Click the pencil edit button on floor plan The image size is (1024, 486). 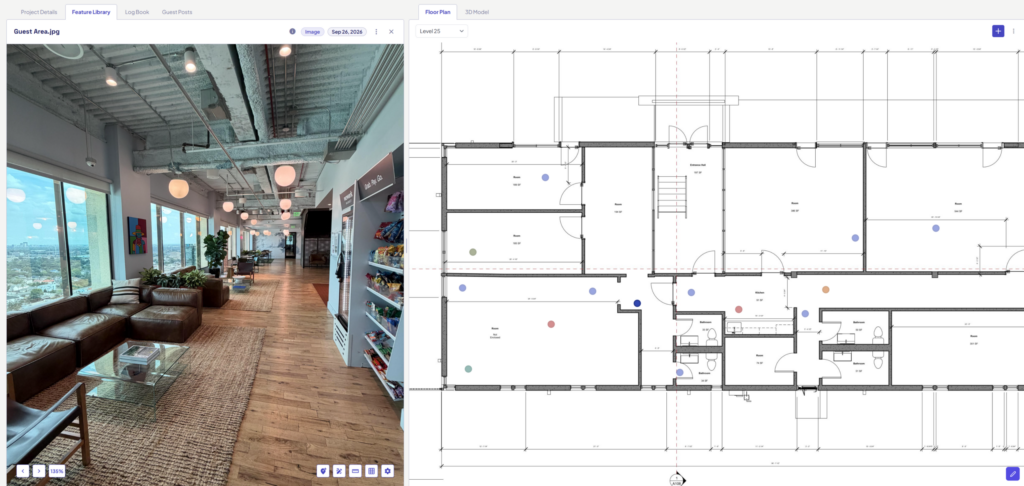coord(1012,473)
